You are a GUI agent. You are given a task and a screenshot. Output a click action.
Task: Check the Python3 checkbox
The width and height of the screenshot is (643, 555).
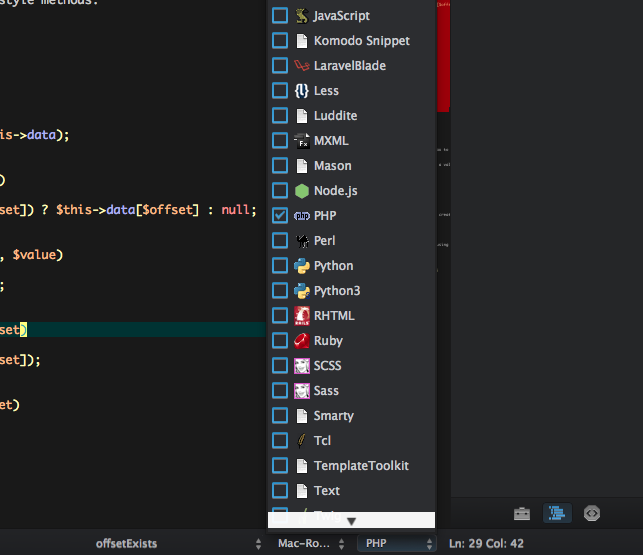coord(280,290)
